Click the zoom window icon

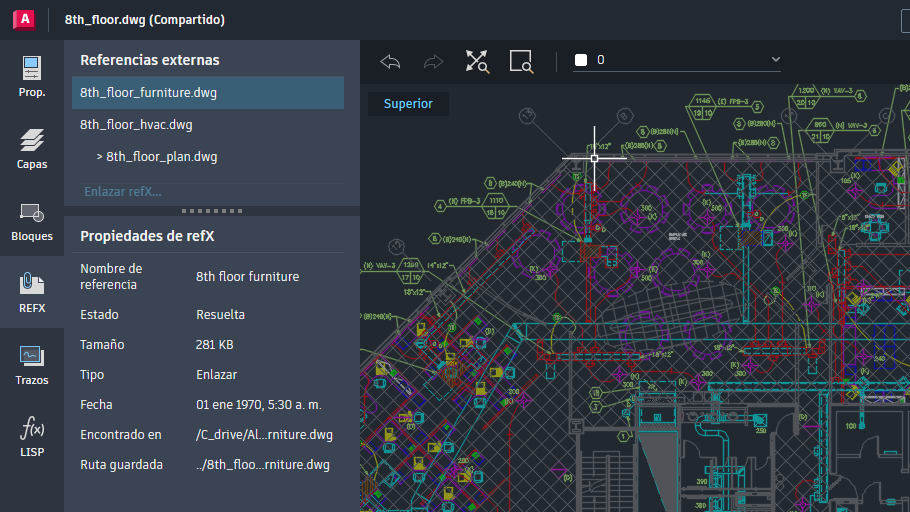(x=521, y=61)
